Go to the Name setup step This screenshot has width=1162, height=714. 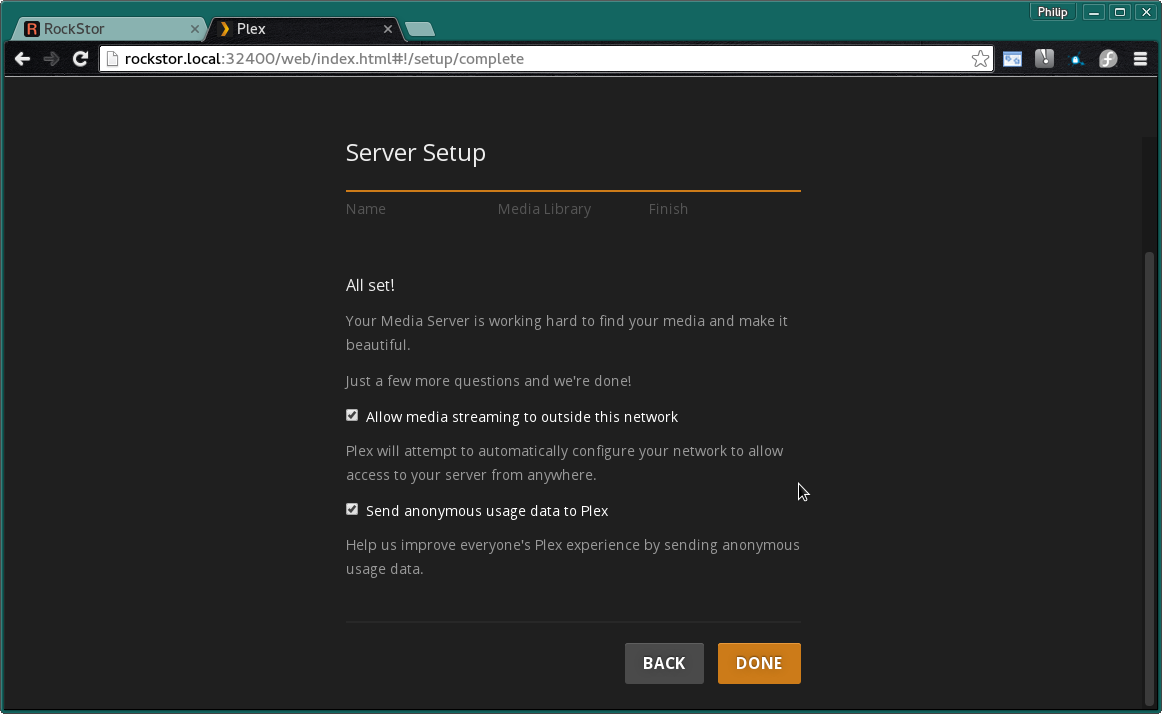click(365, 209)
